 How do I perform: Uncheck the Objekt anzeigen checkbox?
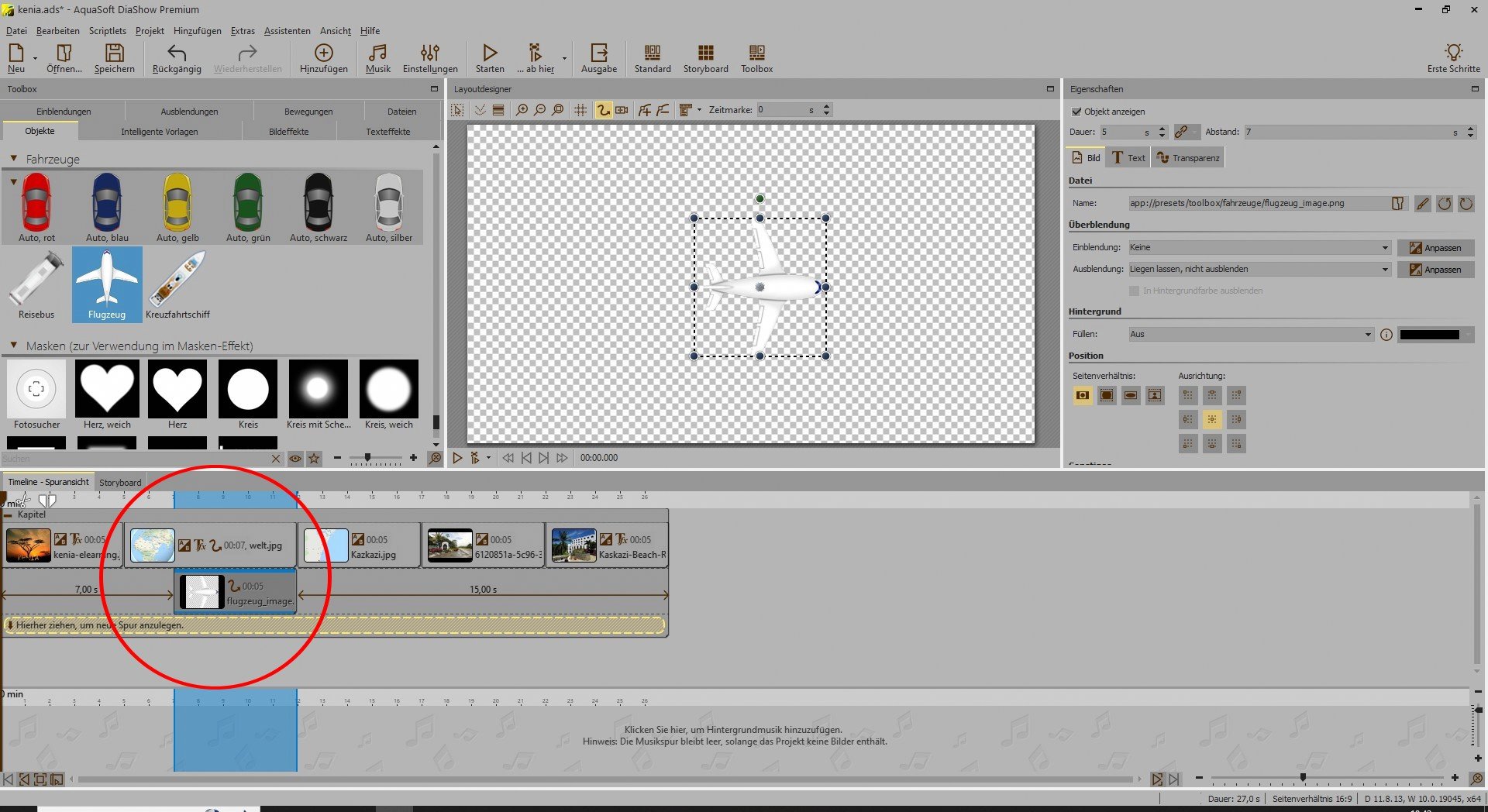pyautogui.click(x=1076, y=112)
